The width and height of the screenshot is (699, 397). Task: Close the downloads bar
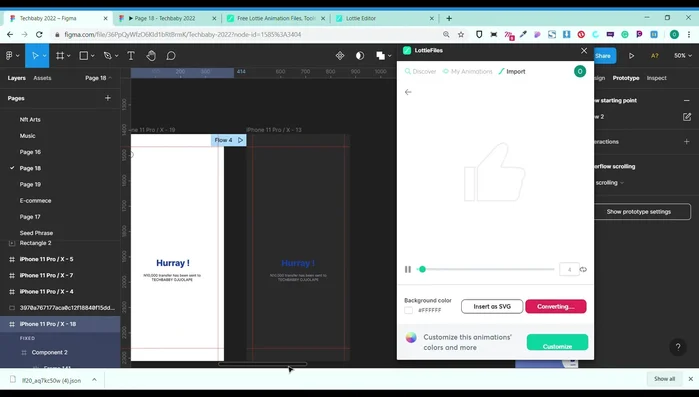(691, 379)
